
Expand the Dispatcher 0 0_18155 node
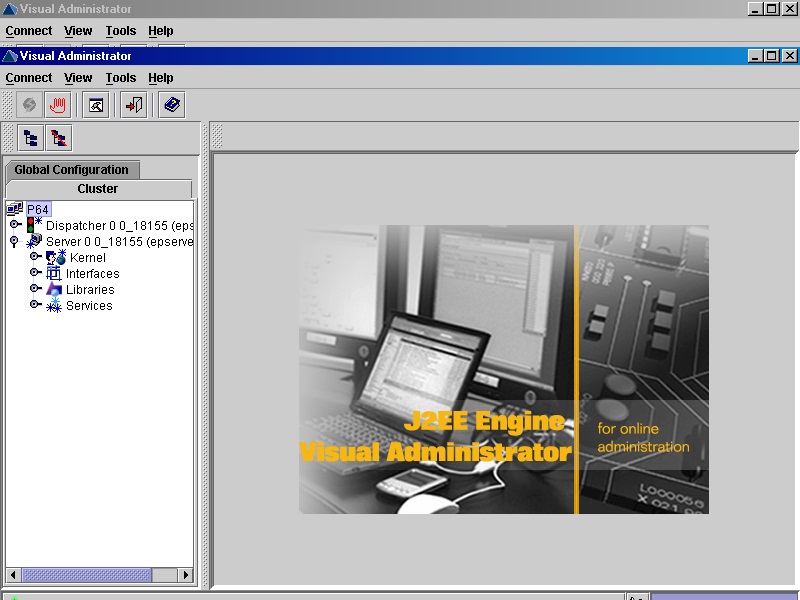coord(15,224)
